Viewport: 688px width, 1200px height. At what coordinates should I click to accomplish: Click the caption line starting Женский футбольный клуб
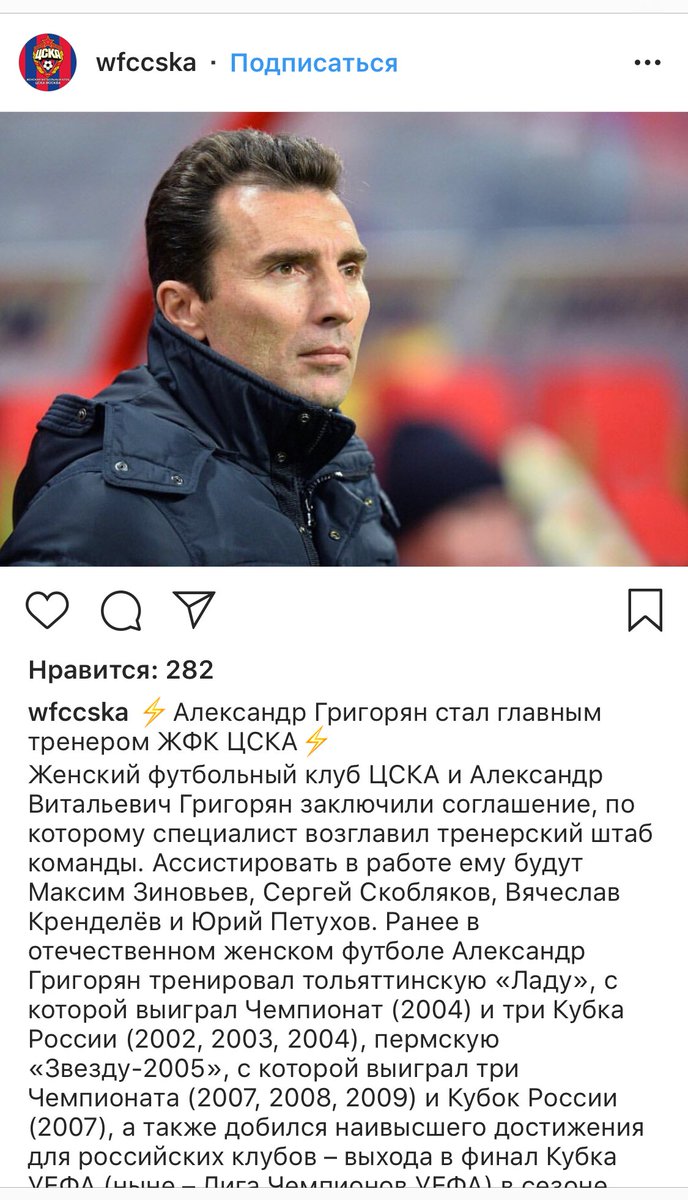(x=330, y=775)
